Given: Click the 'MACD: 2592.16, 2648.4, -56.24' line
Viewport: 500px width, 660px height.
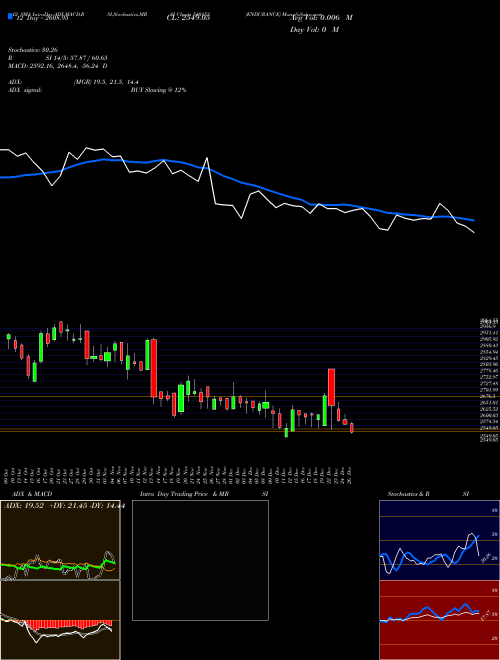Looking at the screenshot, I should (57, 66).
